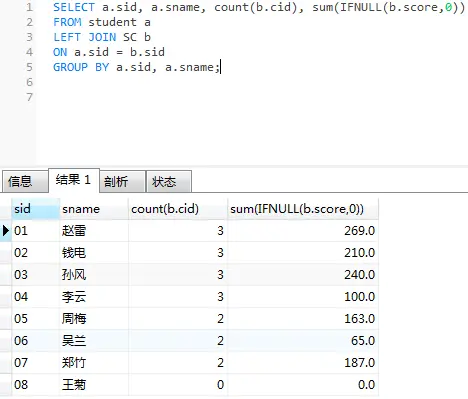Image resolution: width=468 pixels, height=399 pixels.
Task: Select the name cell 王菊
Action: [94, 385]
